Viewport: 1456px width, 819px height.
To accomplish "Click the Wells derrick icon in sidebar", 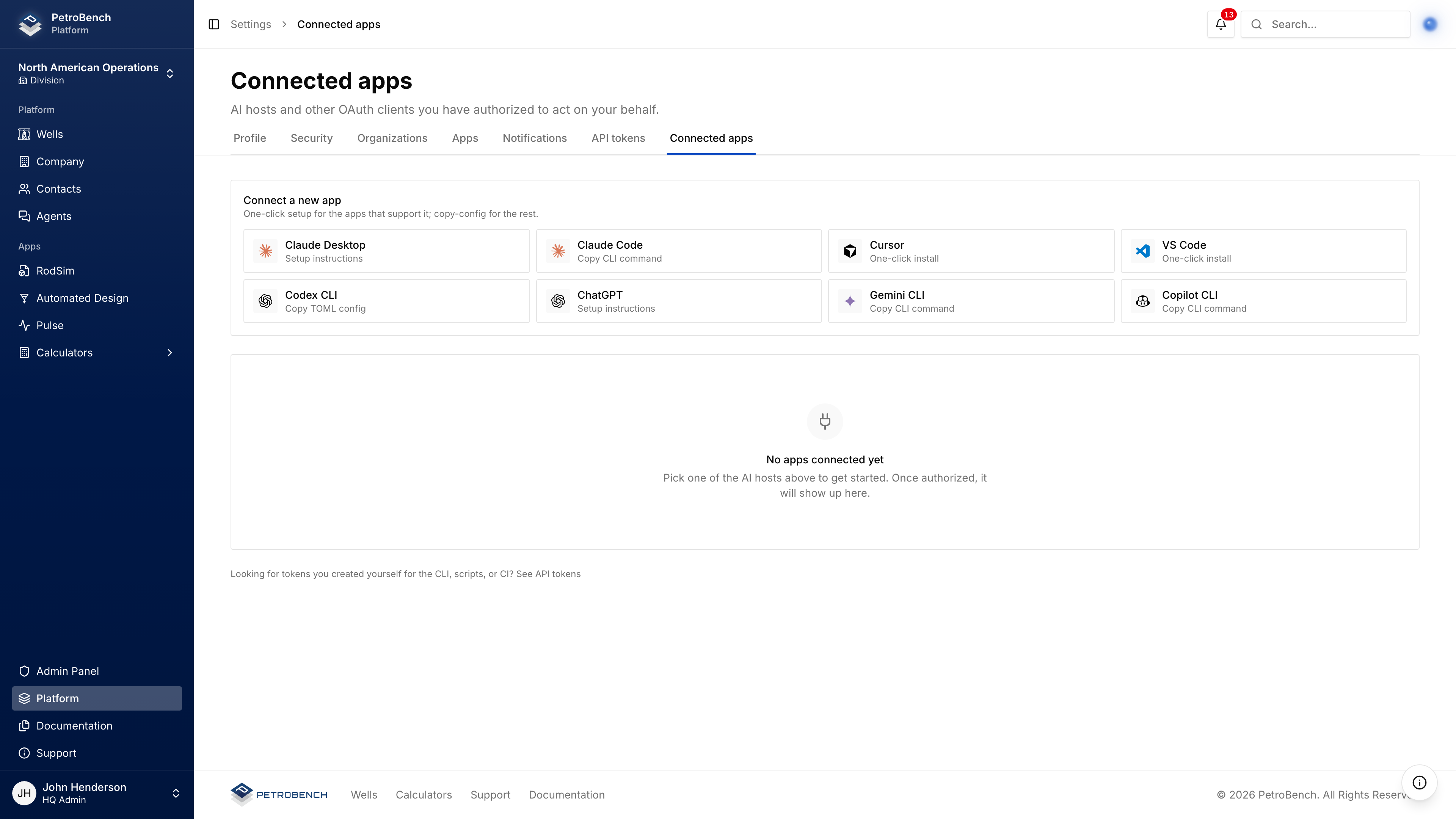I will coord(24,135).
